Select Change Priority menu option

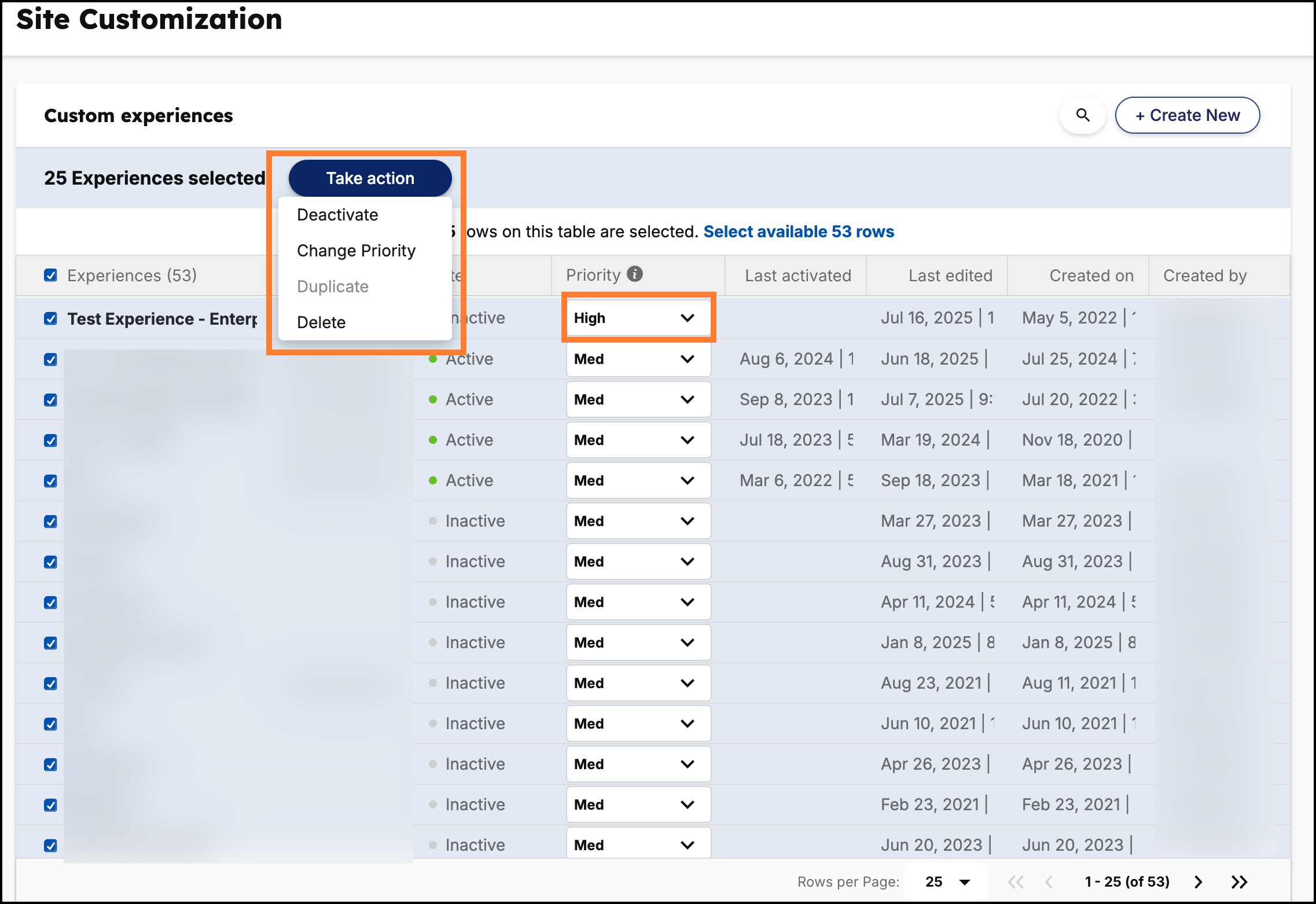(356, 251)
